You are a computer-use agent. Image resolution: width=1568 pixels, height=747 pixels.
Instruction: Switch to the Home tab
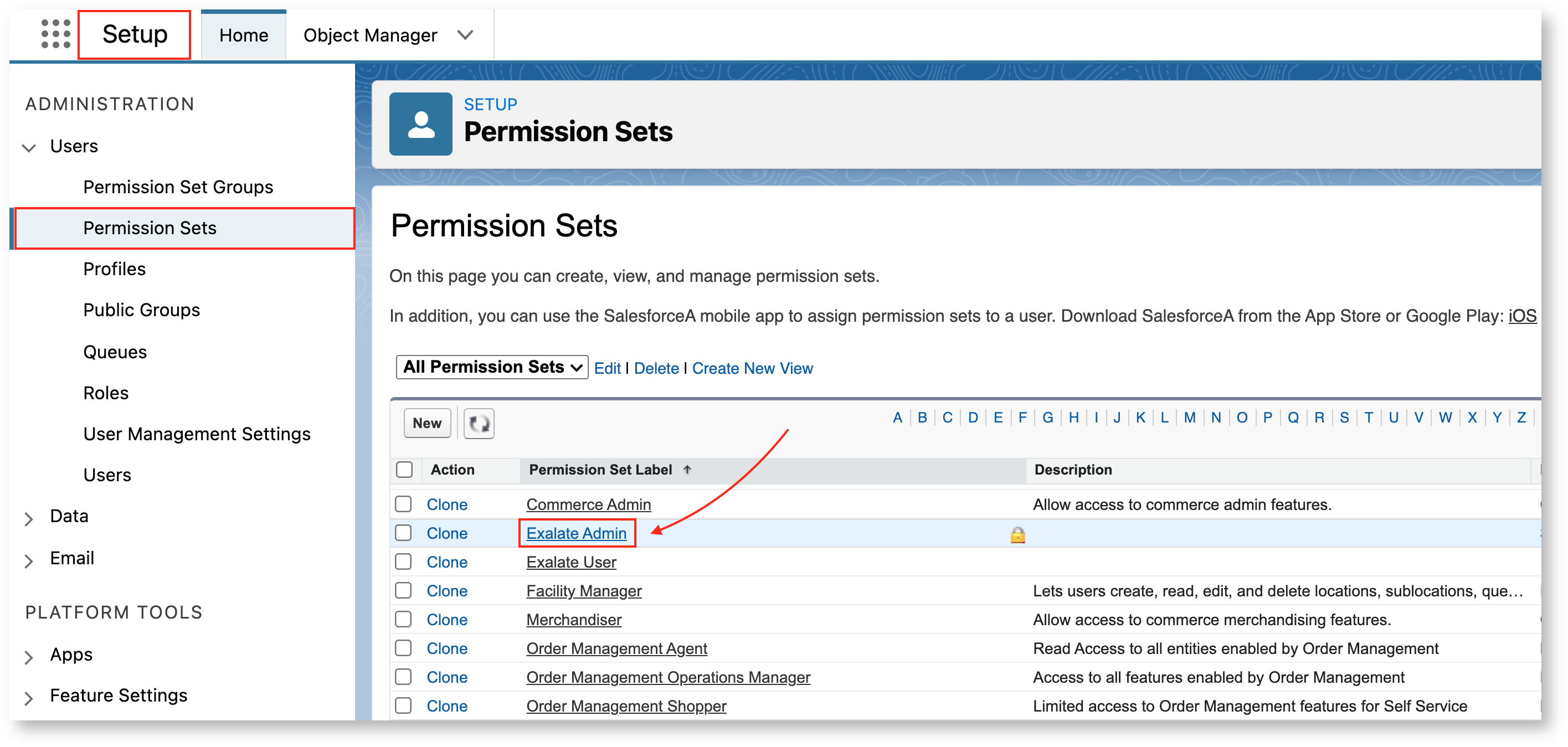click(x=244, y=35)
